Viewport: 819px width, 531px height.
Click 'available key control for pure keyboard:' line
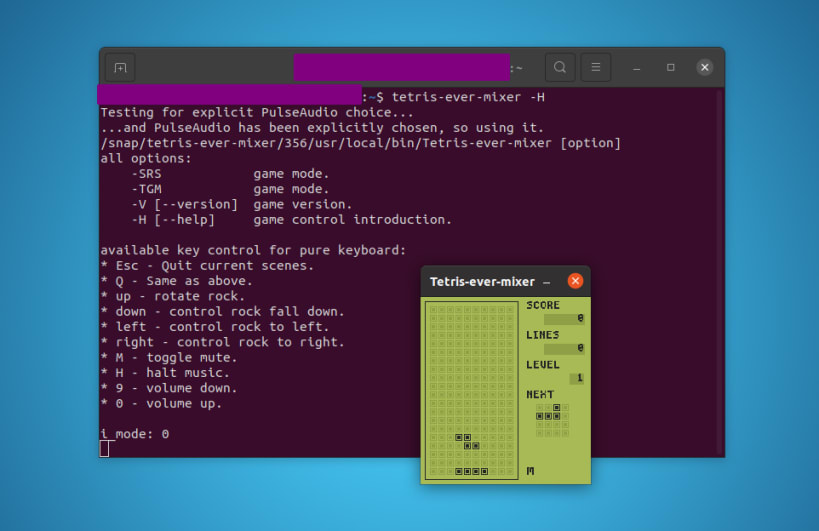(253, 251)
